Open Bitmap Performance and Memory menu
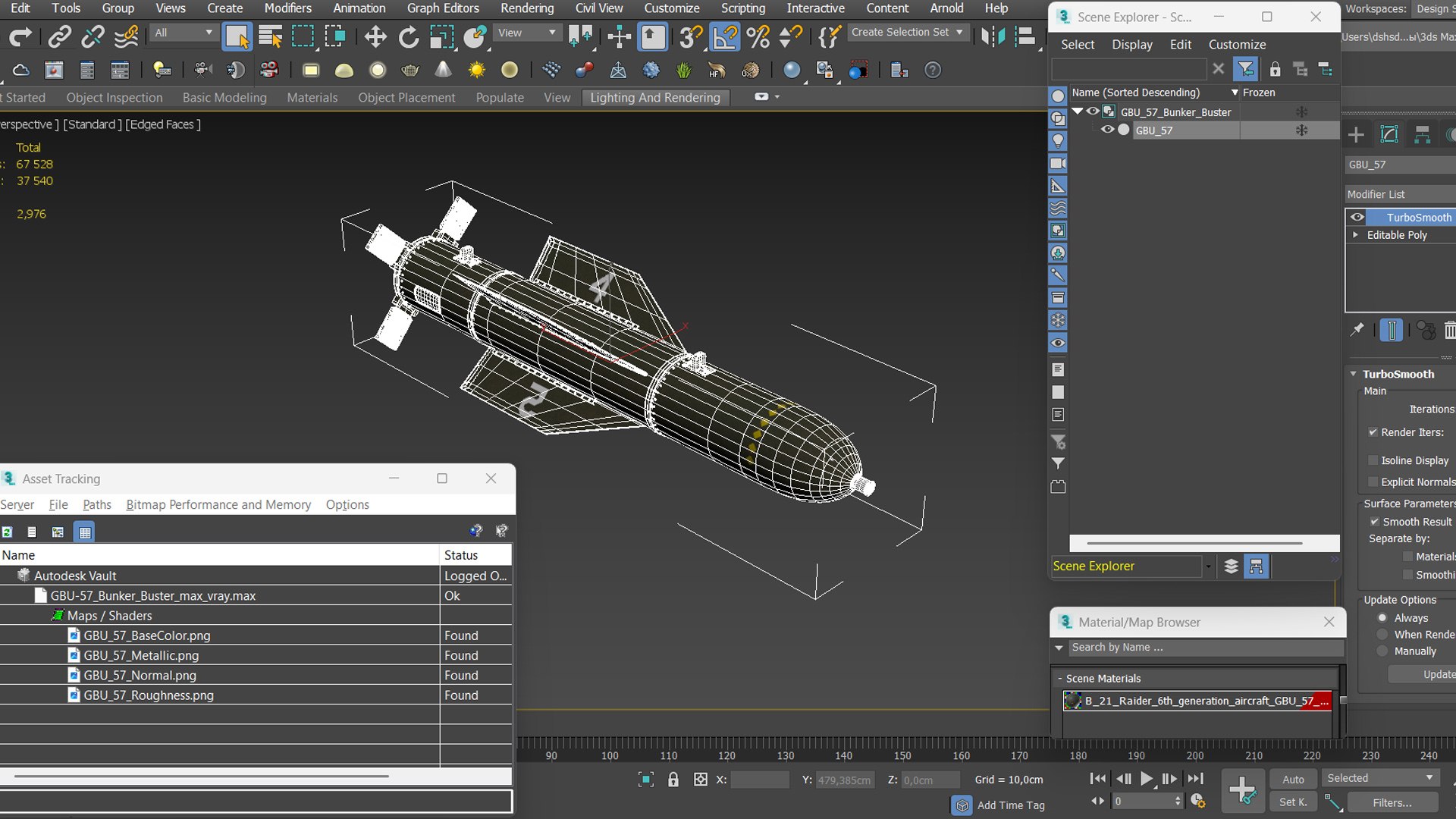 [x=218, y=505]
